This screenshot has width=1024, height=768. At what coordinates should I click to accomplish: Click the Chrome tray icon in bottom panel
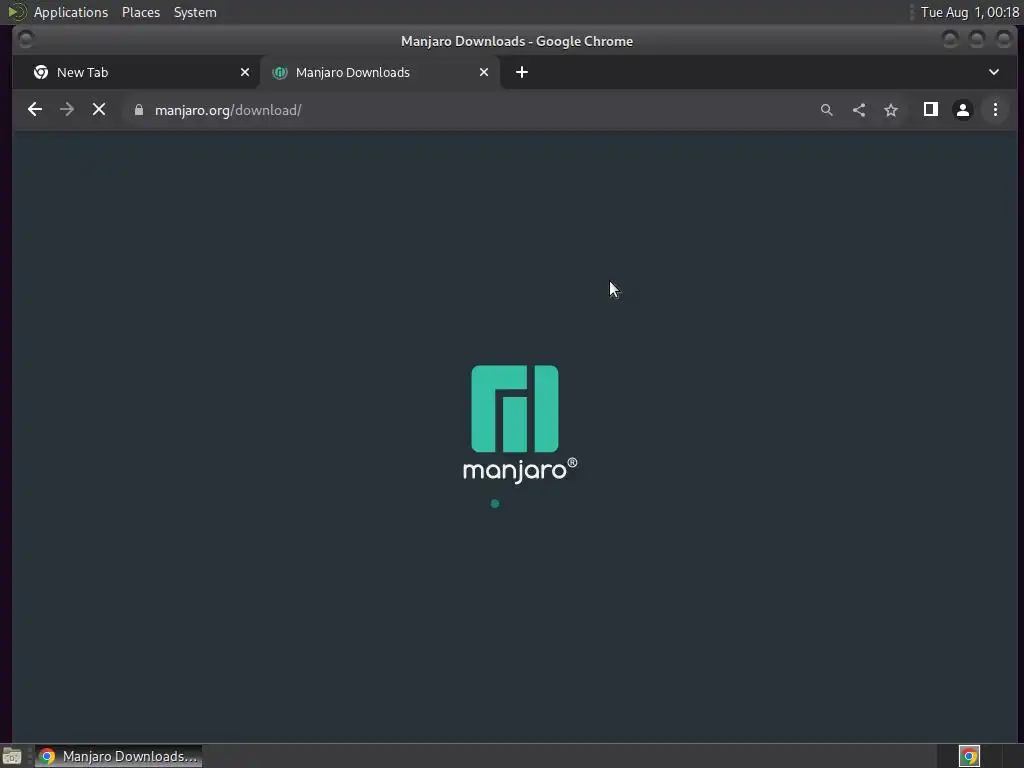pos(969,756)
